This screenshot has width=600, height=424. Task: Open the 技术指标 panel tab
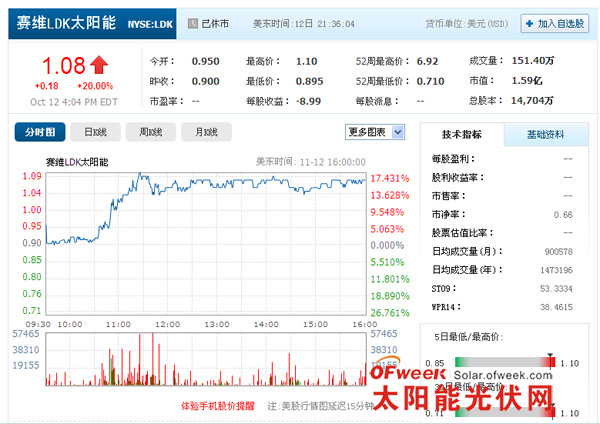(463, 135)
